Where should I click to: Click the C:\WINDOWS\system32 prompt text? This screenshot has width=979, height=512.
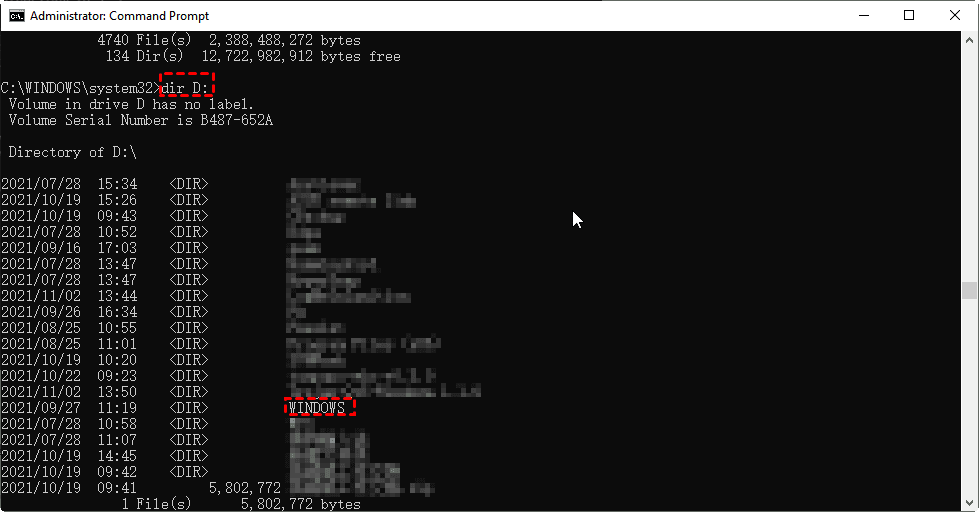point(80,89)
